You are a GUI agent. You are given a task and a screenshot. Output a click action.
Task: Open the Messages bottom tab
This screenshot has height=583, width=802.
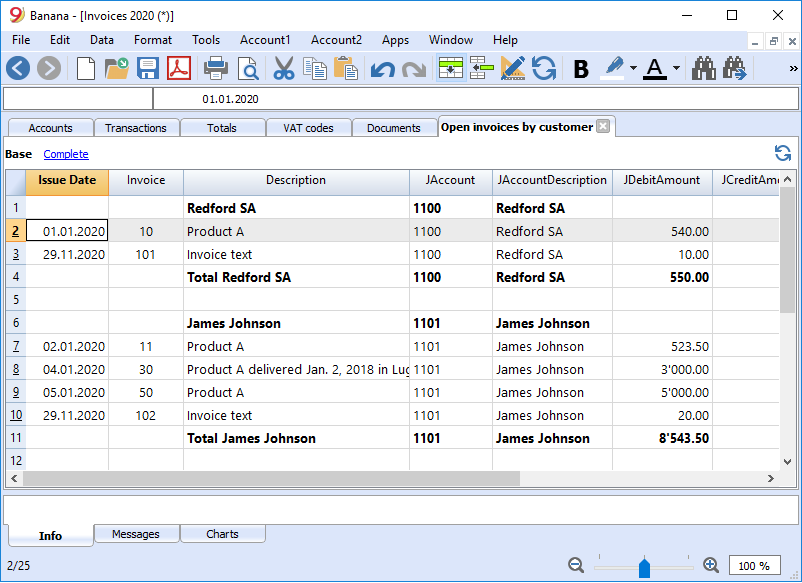[136, 534]
